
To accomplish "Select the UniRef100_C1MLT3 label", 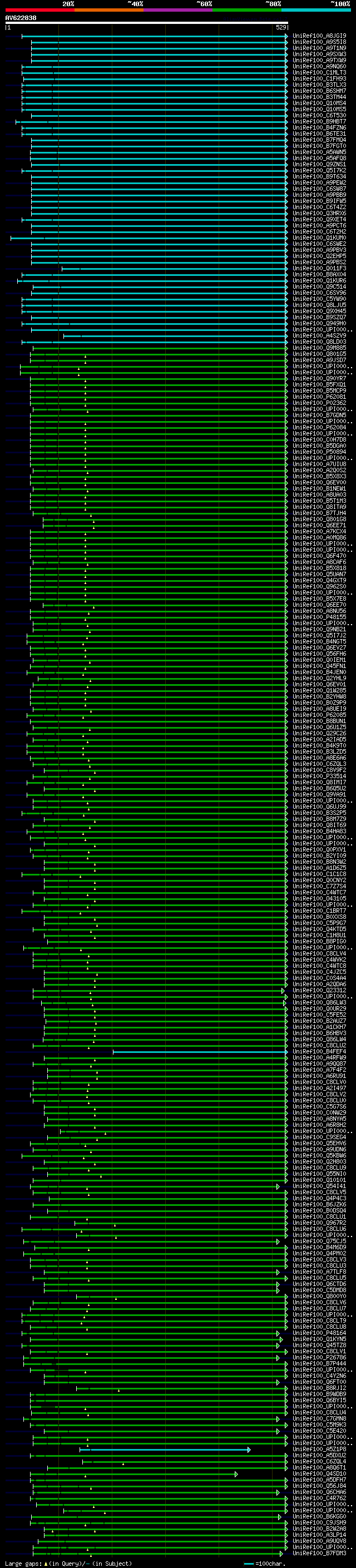I will tap(319, 72).
